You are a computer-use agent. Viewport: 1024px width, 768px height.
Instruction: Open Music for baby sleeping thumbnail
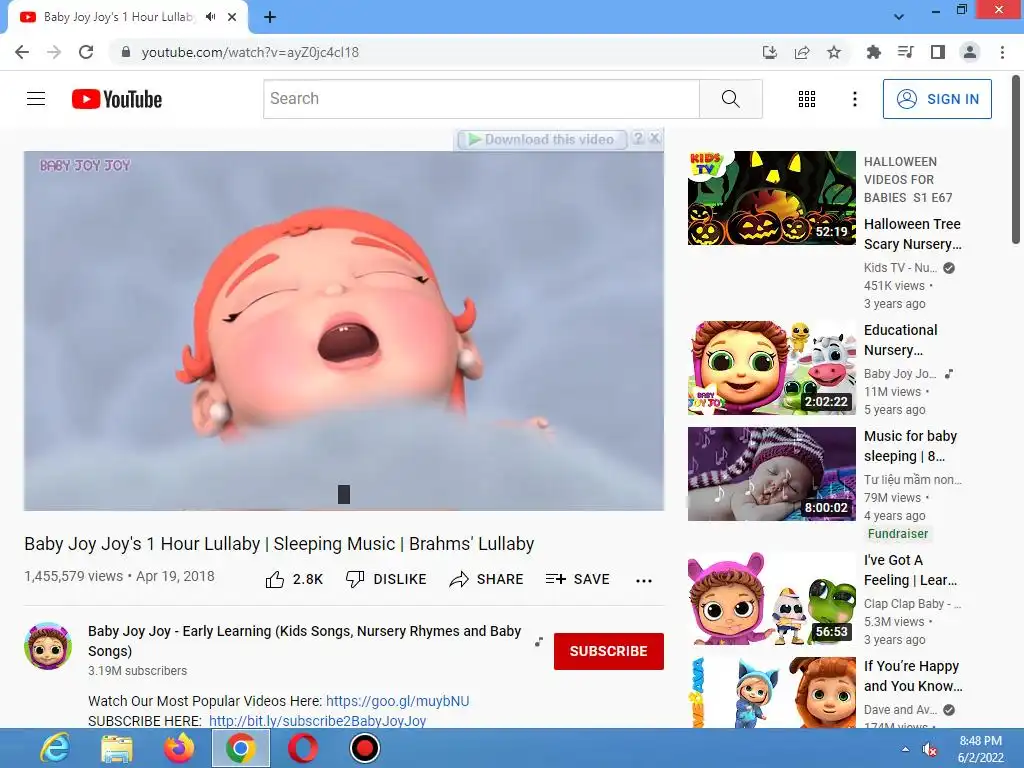771,473
